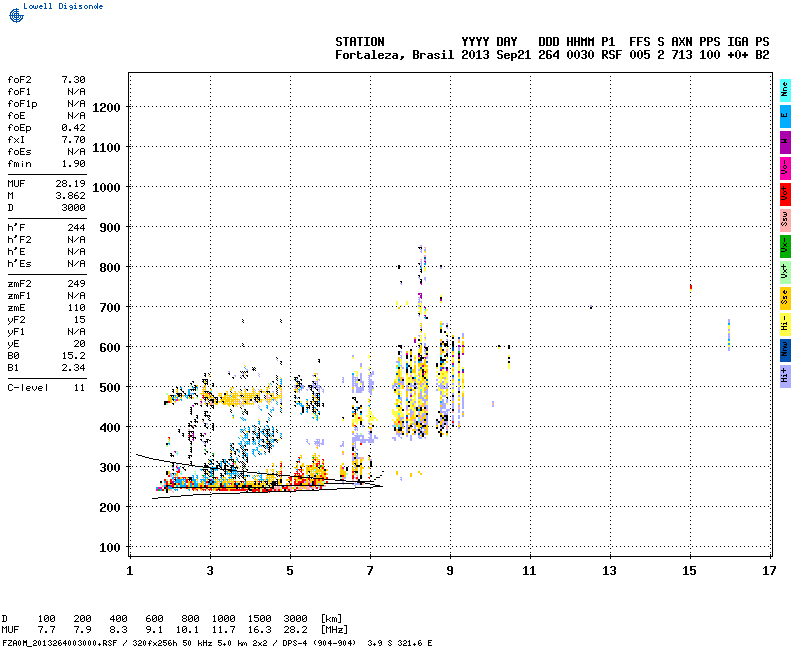This screenshot has width=800, height=650.
Task: Click the 300 km height axis label
Action: [x=110, y=468]
